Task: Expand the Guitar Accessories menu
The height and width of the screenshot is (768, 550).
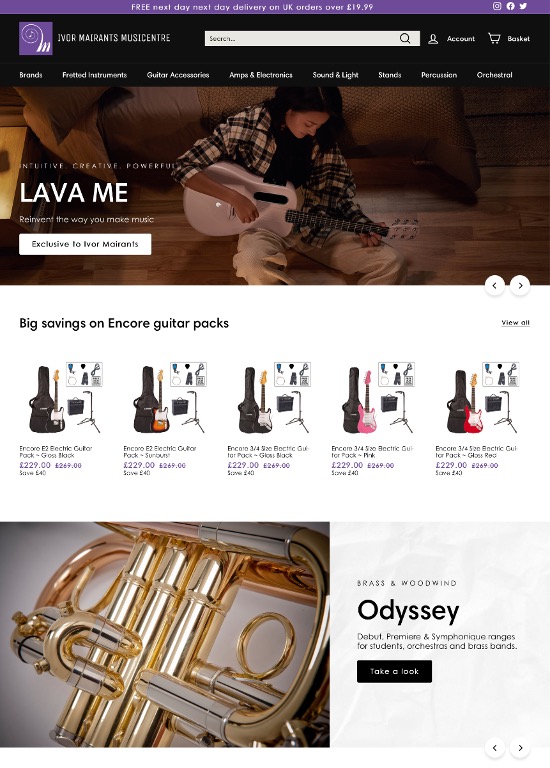Action: coord(178,75)
